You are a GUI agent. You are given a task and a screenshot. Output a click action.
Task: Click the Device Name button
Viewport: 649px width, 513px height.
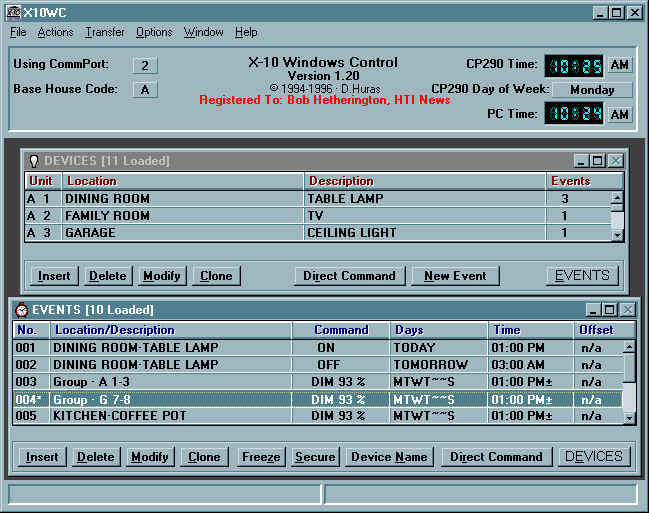click(x=389, y=457)
